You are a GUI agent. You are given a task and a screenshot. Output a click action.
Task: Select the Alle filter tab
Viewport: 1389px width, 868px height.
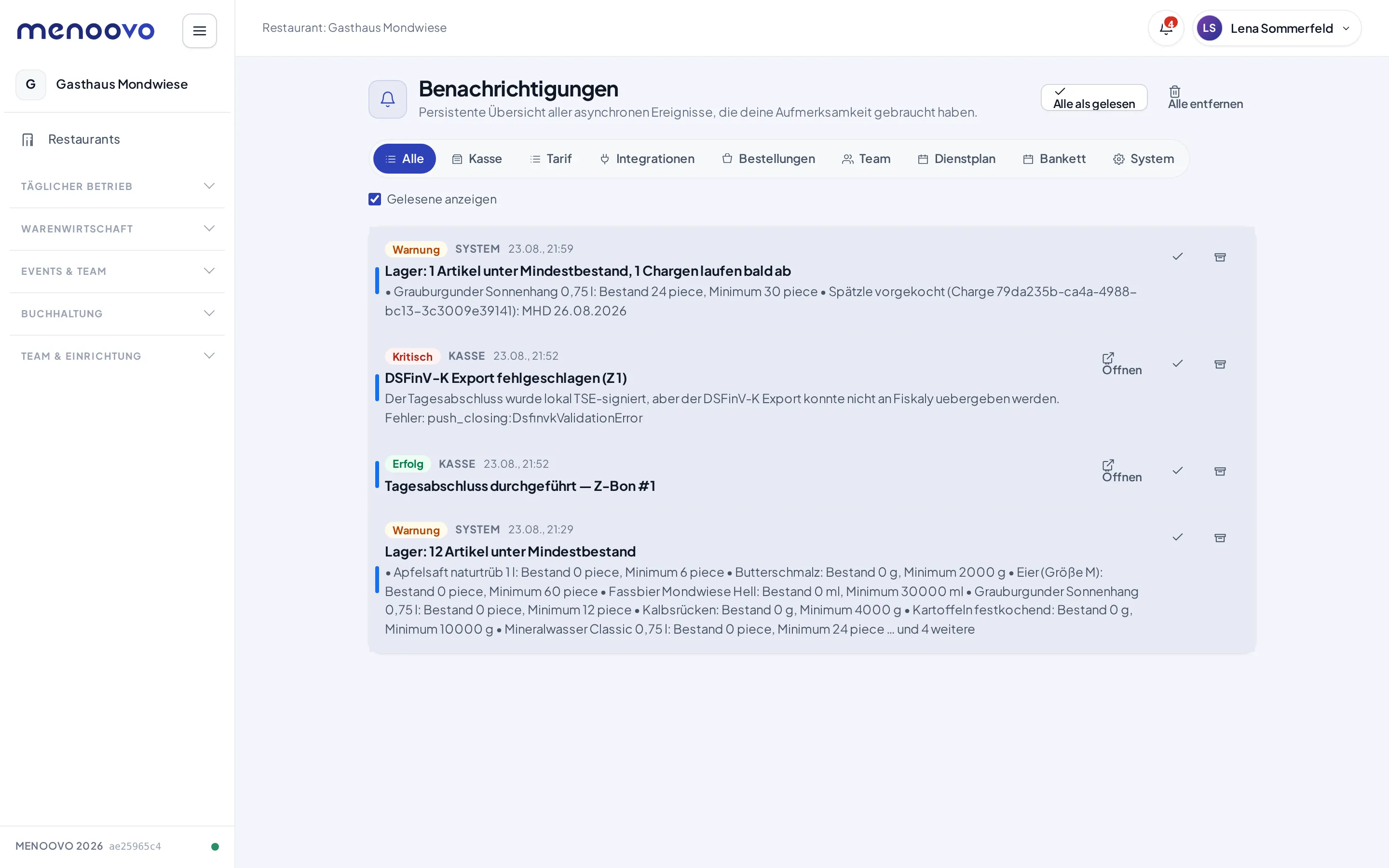(404, 159)
